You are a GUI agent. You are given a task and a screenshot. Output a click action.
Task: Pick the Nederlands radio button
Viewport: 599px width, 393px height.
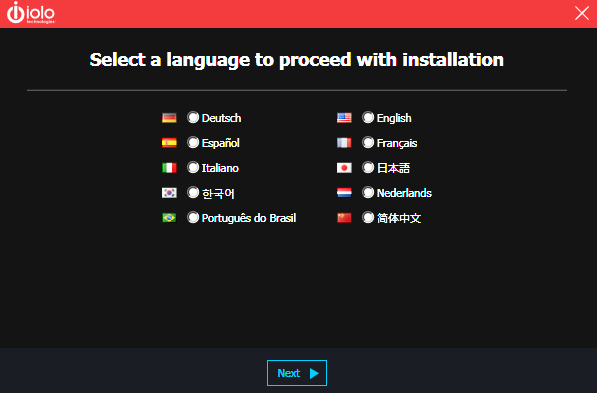368,192
